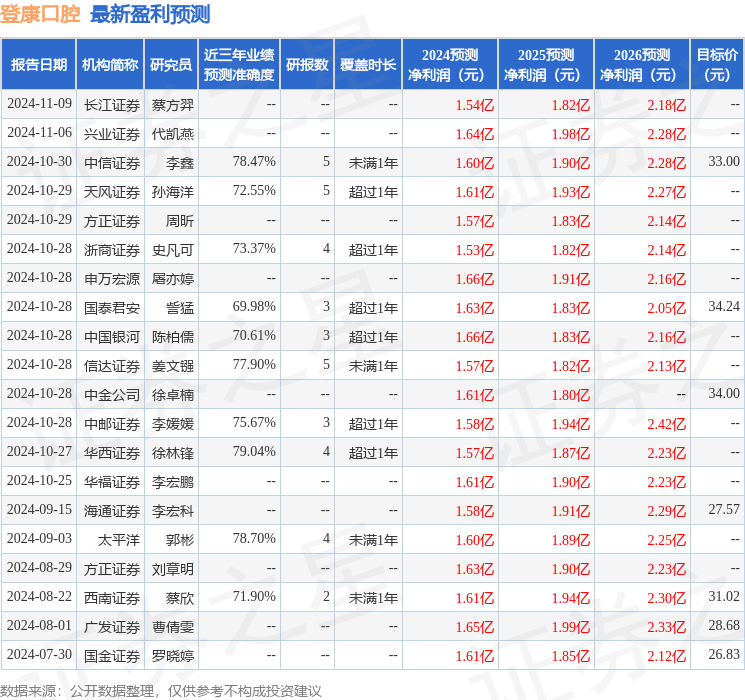Screen dimensions: 745x700
Task: Select the date 2024-10-25 cell
Action: click(39, 480)
